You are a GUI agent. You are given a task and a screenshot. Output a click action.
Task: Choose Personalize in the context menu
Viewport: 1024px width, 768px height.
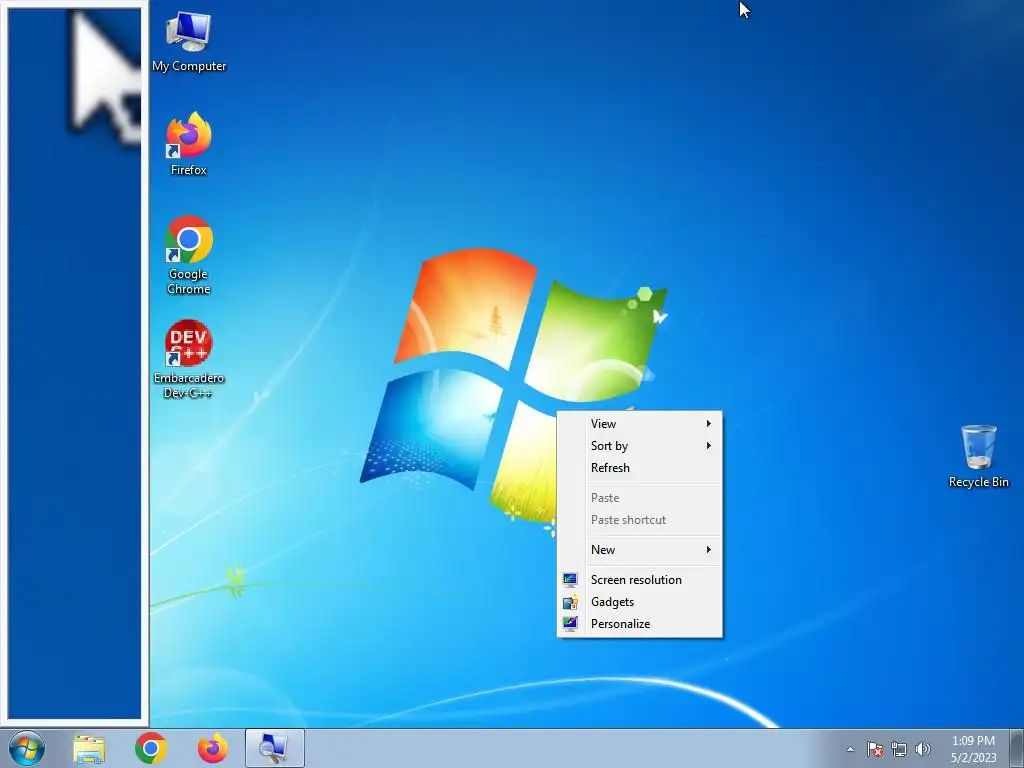point(639,624)
